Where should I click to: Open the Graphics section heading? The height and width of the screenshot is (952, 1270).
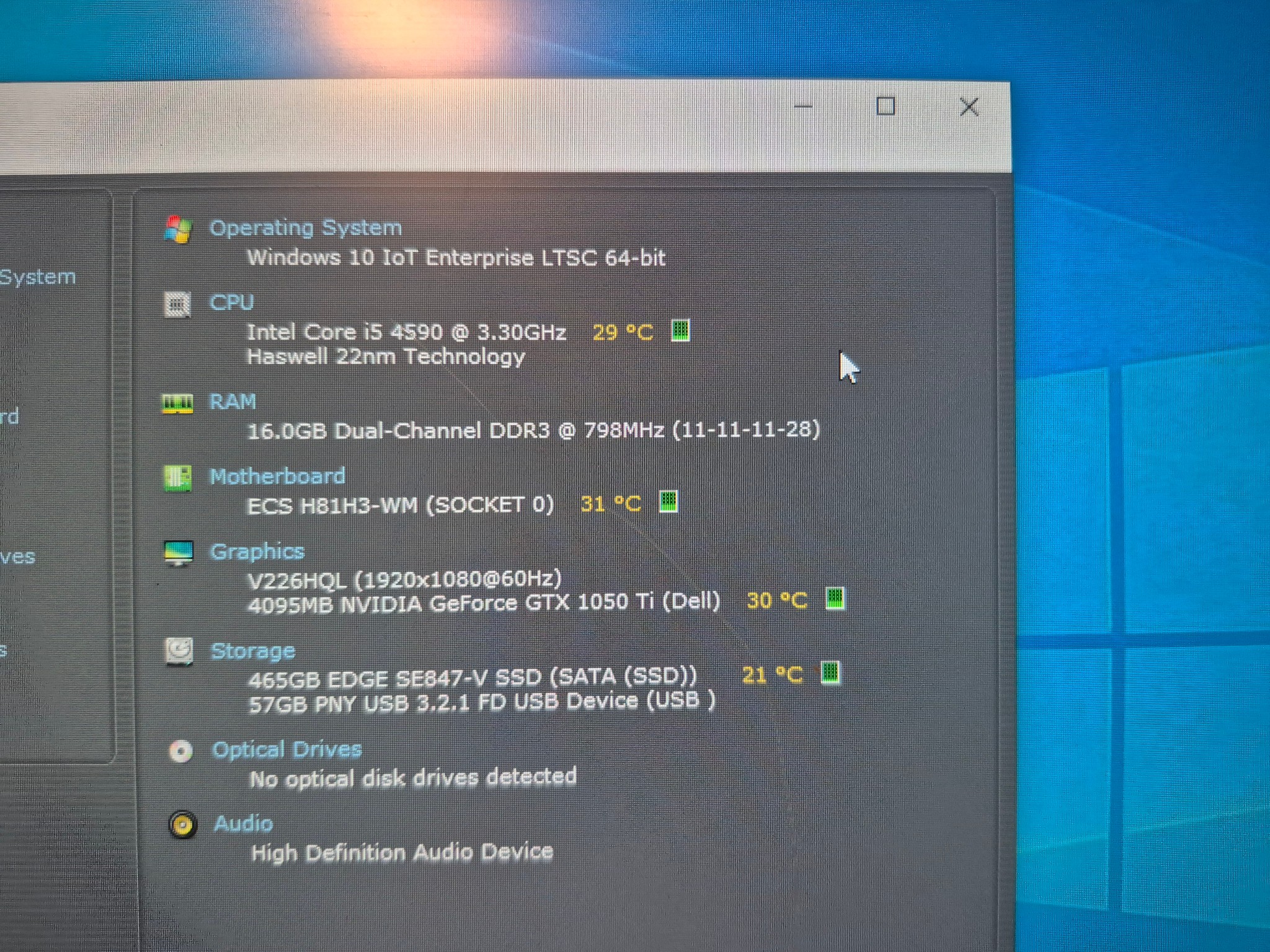pos(257,552)
